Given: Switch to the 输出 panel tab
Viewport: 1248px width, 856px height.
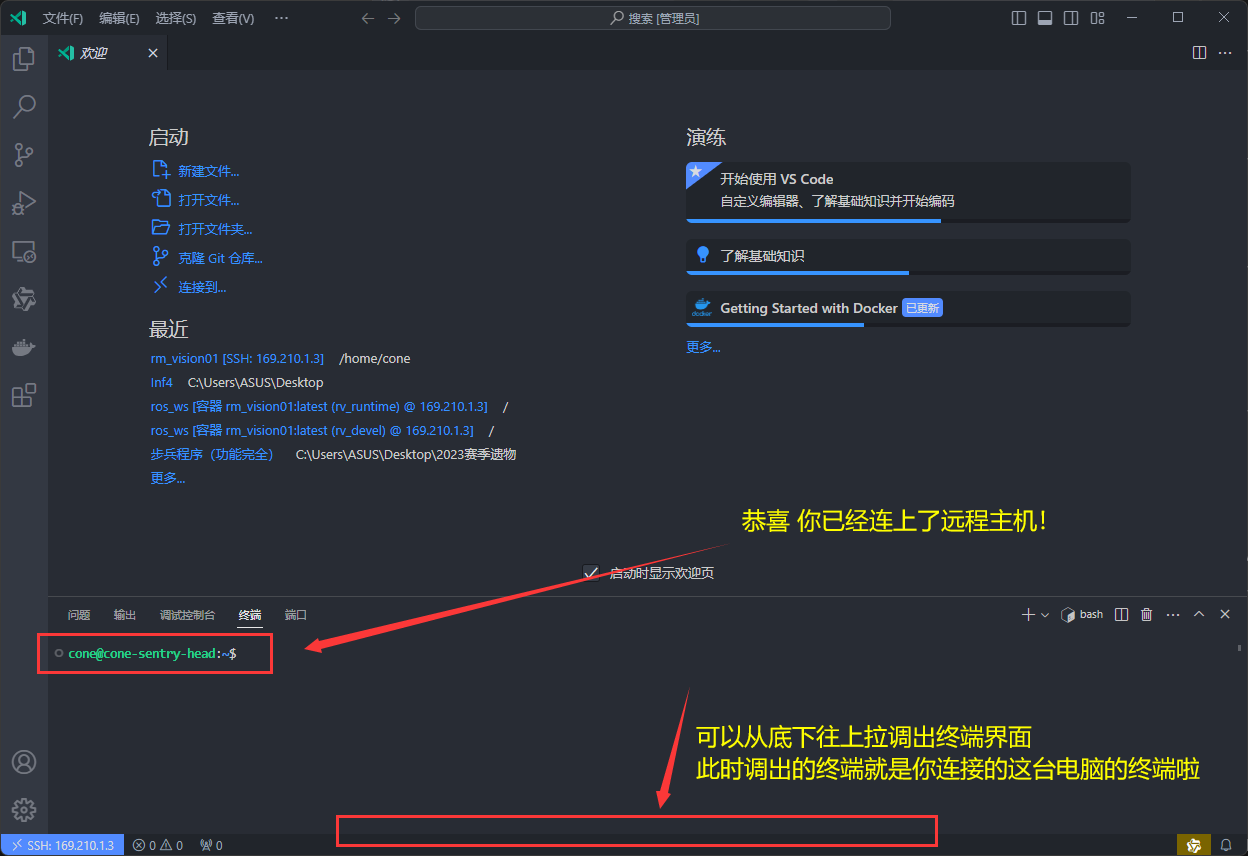Looking at the screenshot, I should (x=125, y=614).
